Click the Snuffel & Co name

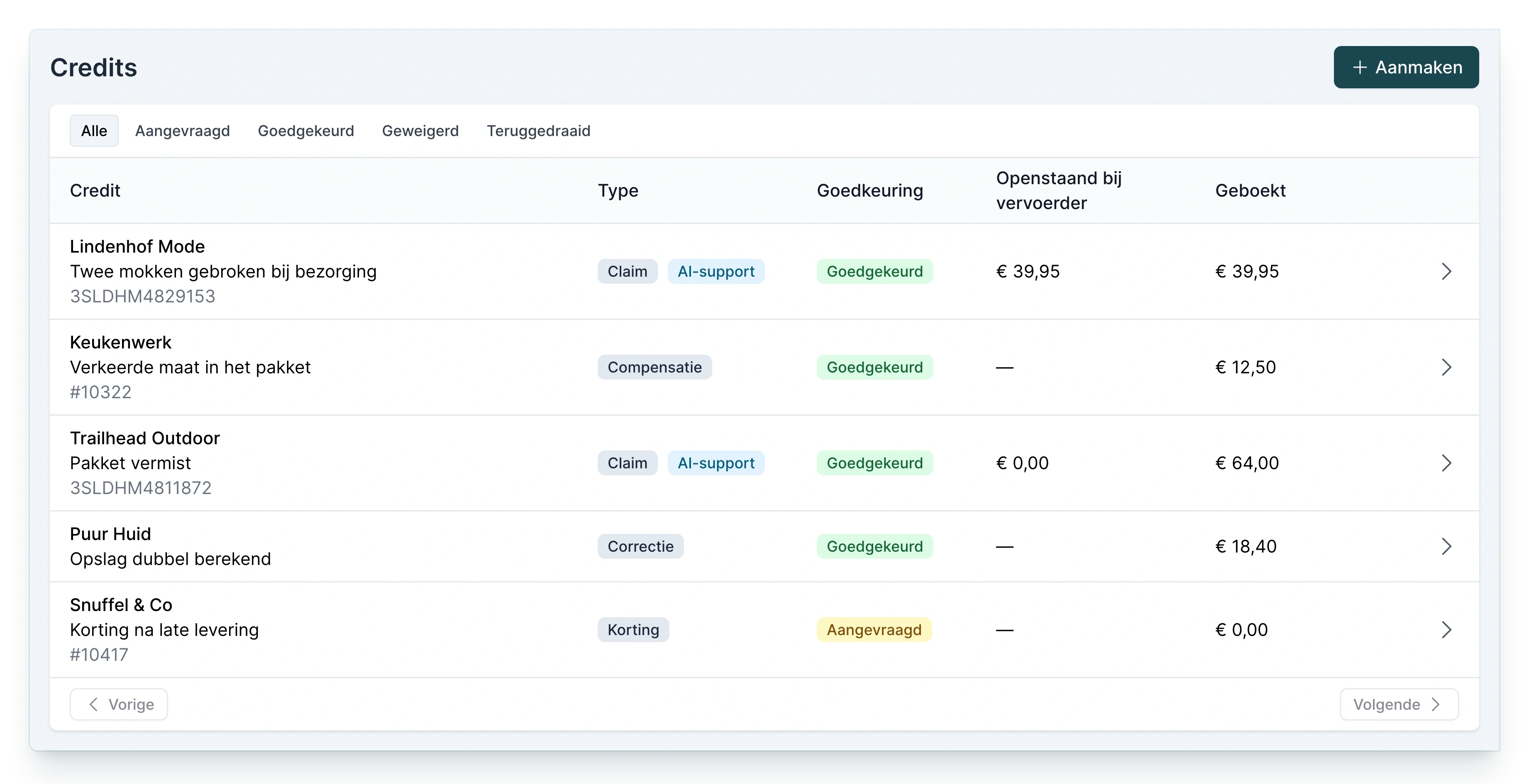(121, 605)
